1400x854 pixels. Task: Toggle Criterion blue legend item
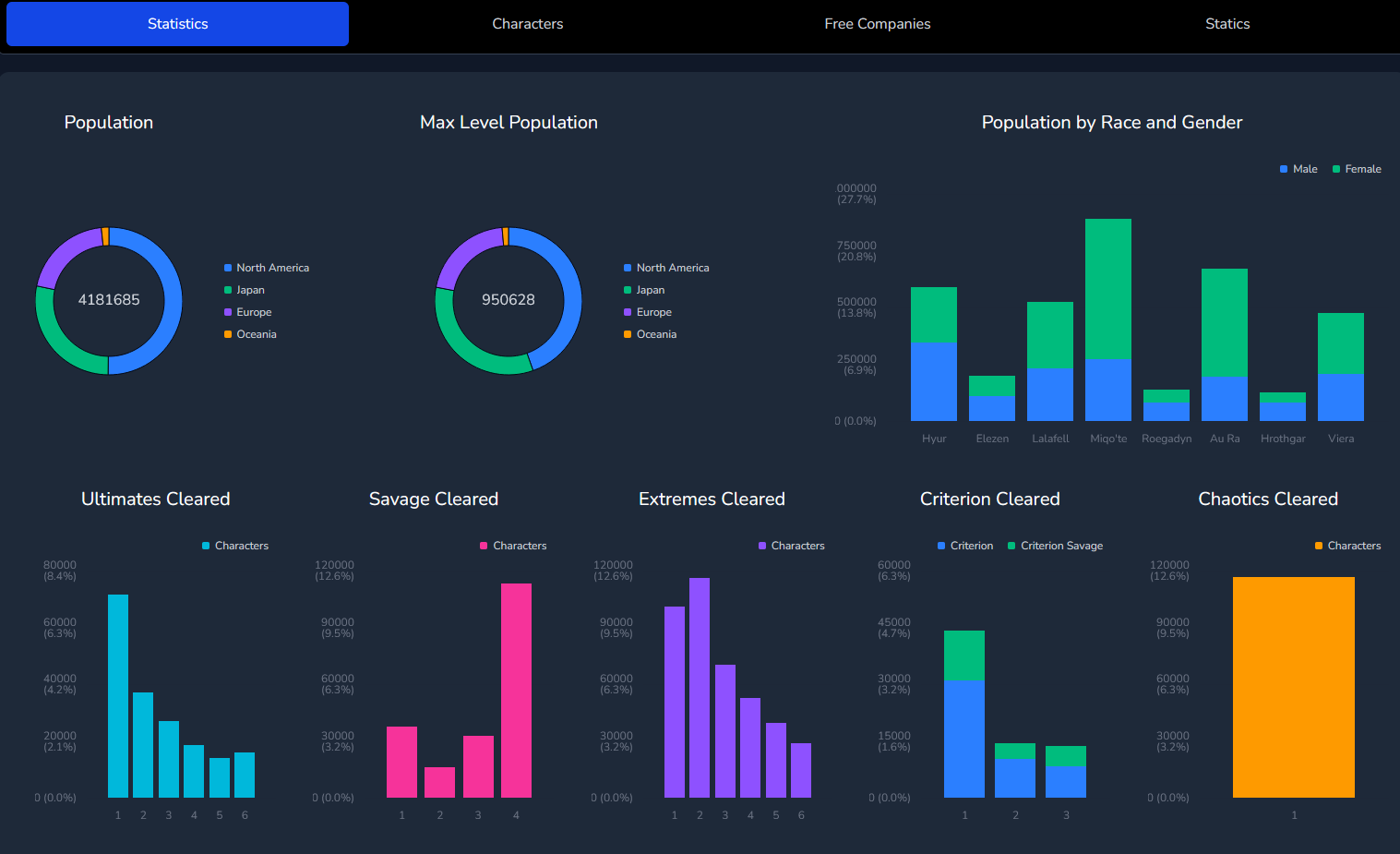965,546
